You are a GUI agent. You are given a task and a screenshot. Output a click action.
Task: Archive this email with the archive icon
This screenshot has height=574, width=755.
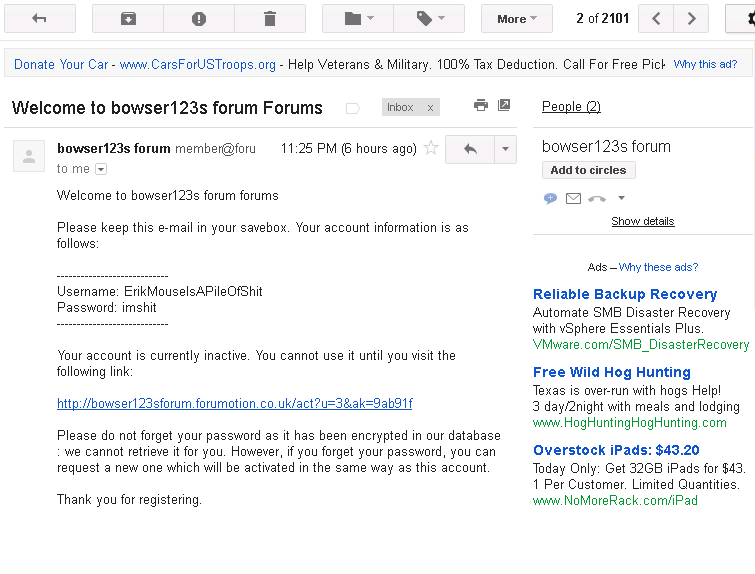point(128,19)
